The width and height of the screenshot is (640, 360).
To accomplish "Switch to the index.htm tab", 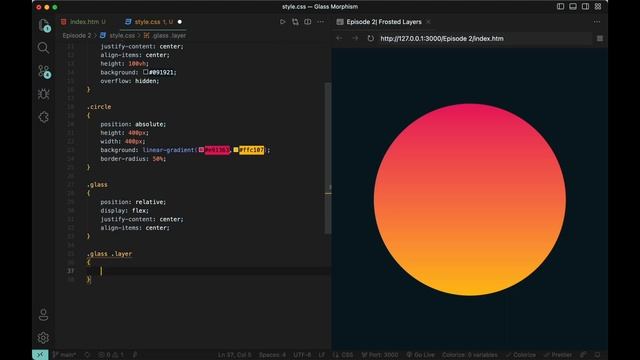I will pyautogui.click(x=83, y=22).
